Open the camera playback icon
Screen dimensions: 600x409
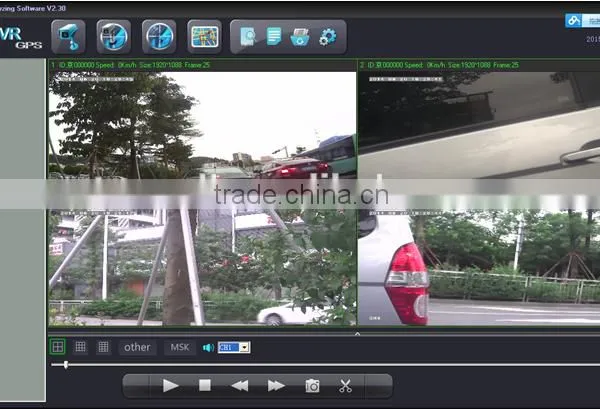click(x=114, y=37)
